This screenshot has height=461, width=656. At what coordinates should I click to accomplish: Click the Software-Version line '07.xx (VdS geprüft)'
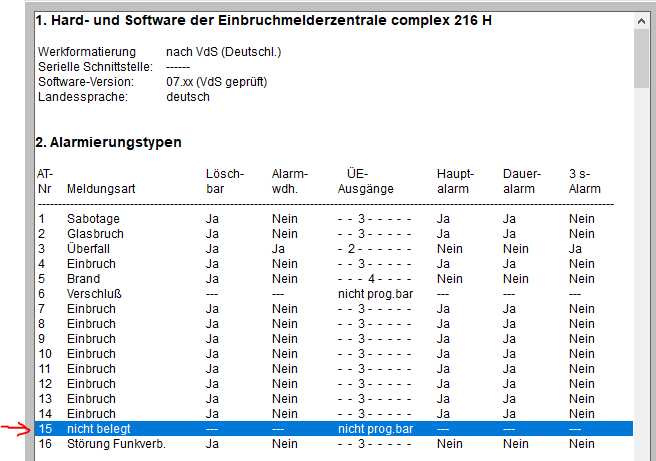click(217, 82)
